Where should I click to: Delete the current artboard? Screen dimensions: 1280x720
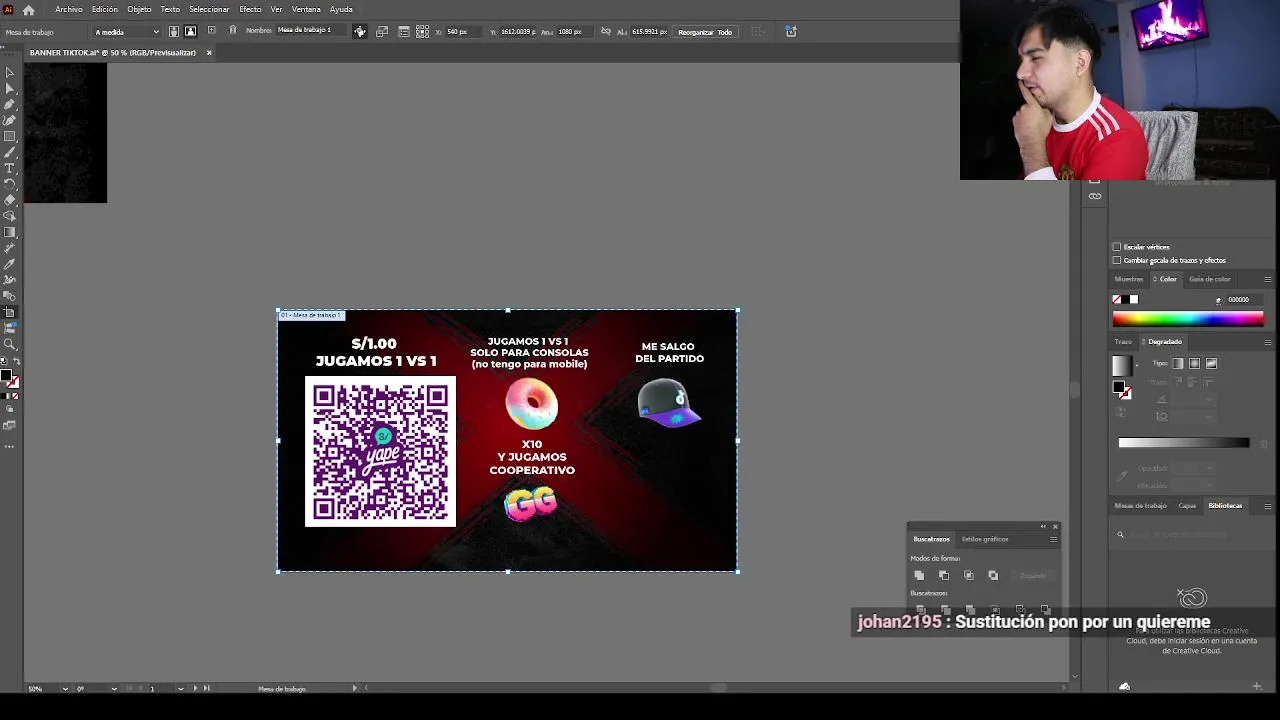coord(233,31)
